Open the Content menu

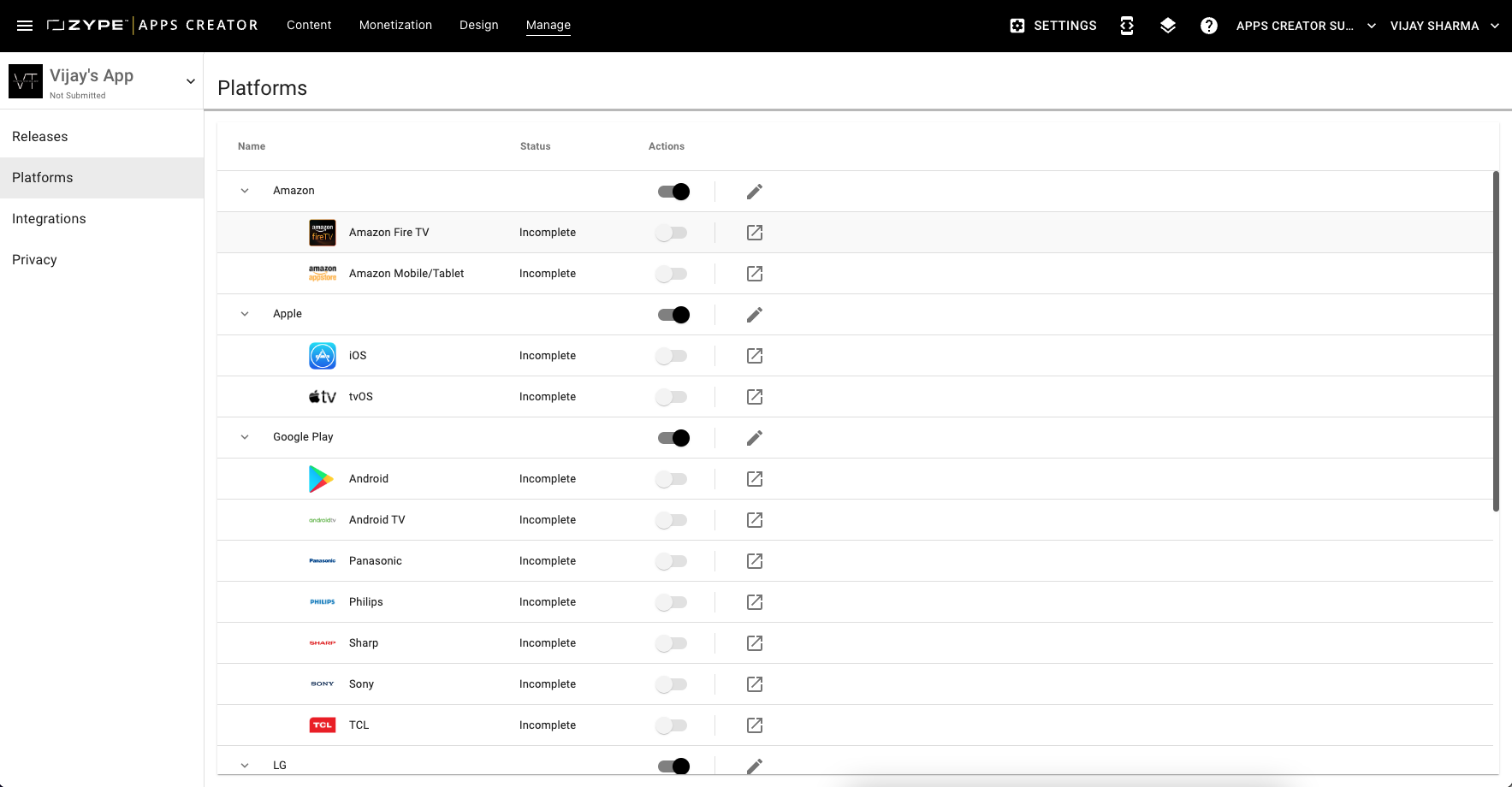tap(309, 25)
